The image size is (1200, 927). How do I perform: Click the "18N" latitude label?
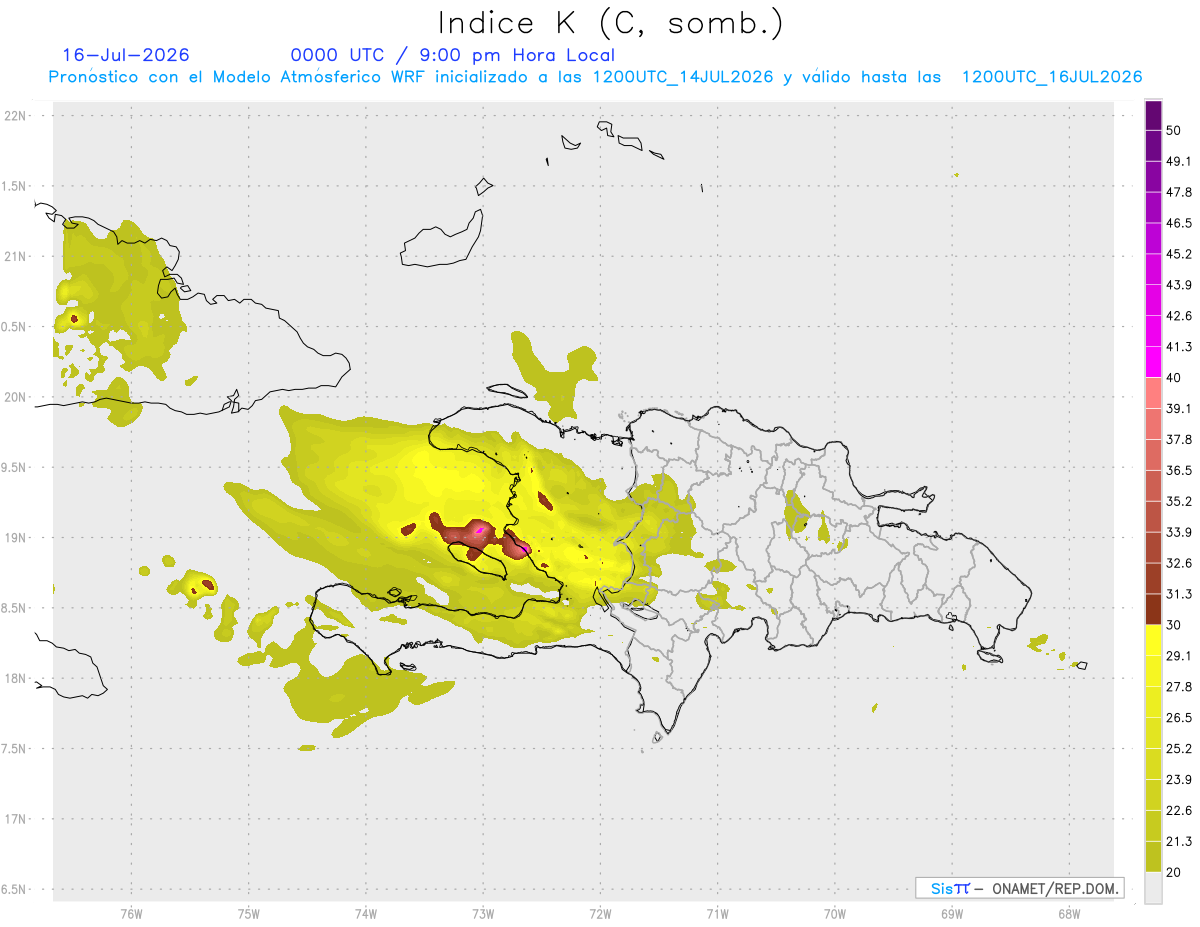16,678
